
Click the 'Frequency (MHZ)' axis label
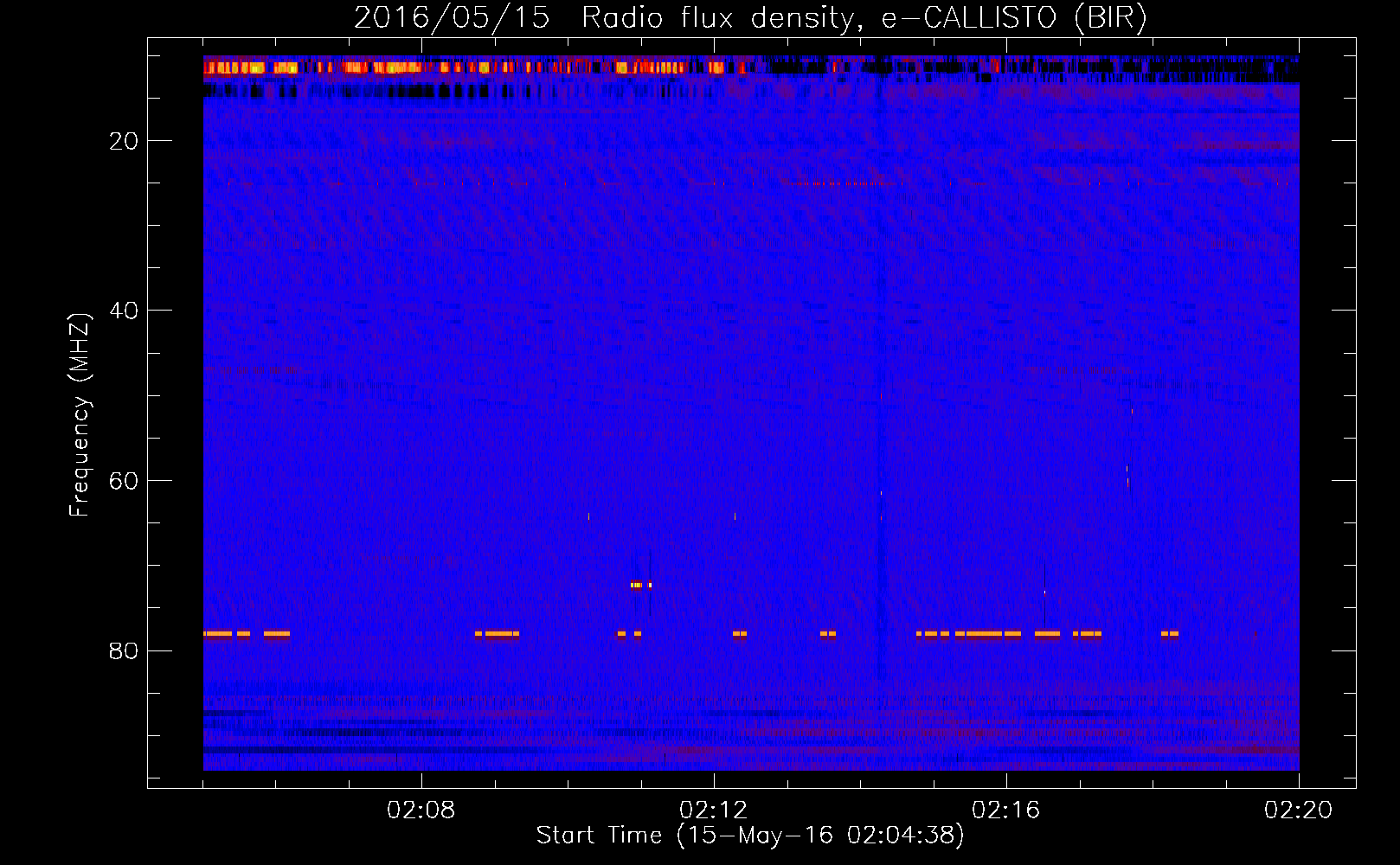pyautogui.click(x=79, y=415)
